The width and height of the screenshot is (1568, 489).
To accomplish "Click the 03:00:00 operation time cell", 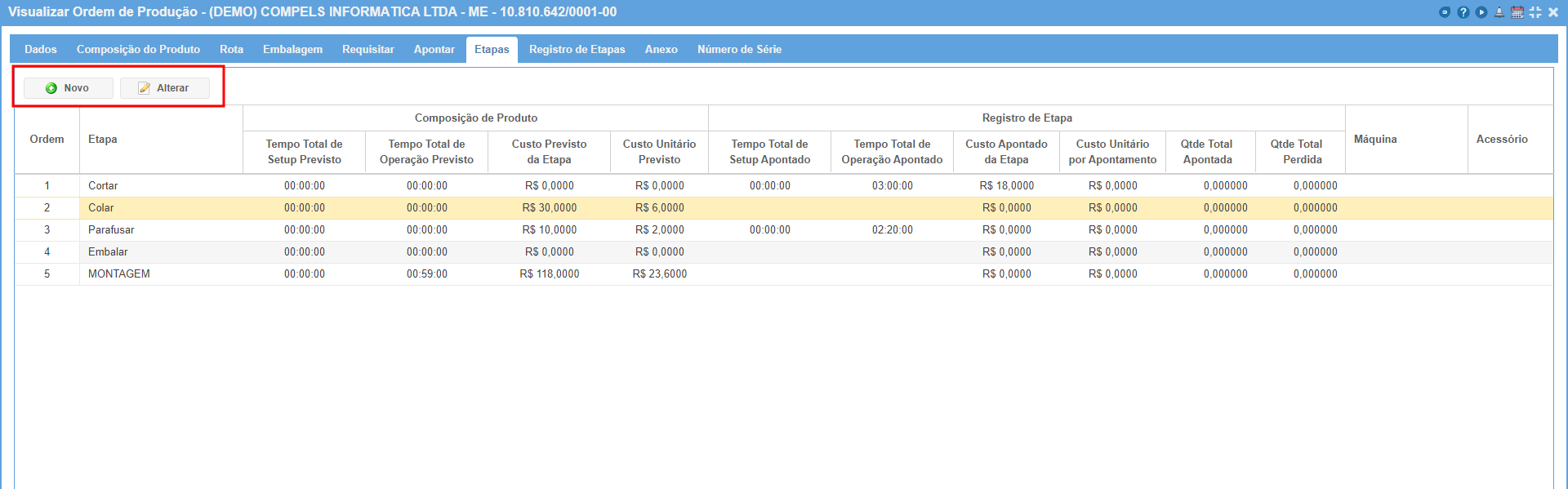I will (892, 186).
